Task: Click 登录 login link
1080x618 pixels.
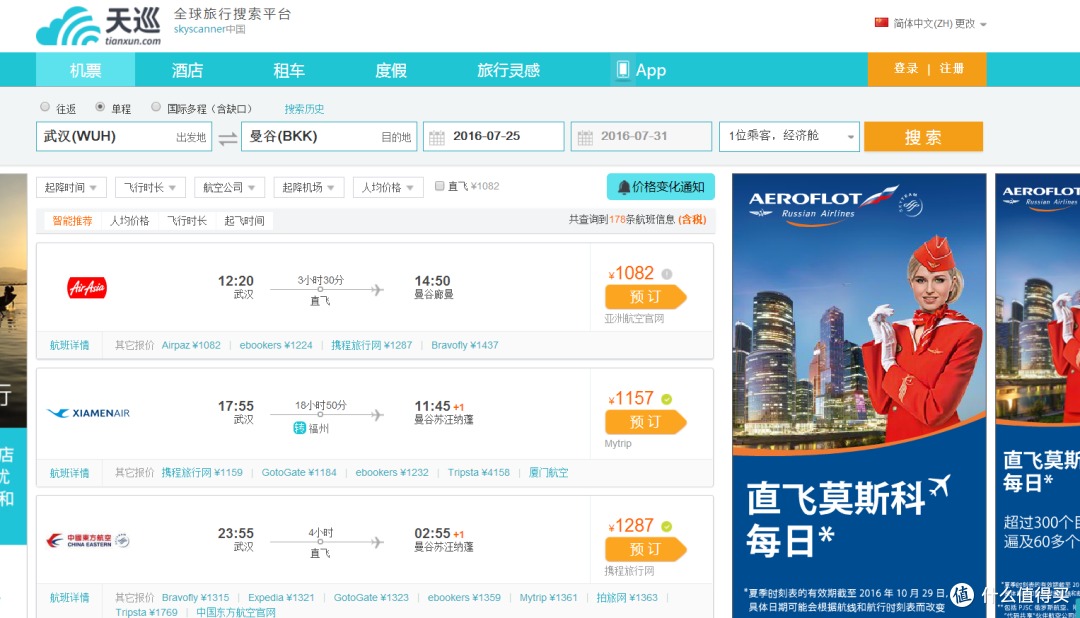Action: [x=906, y=68]
